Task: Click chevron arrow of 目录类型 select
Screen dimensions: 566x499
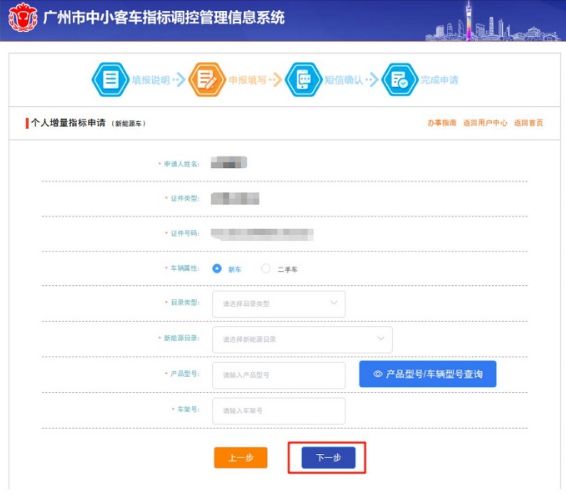Action: coord(334,303)
